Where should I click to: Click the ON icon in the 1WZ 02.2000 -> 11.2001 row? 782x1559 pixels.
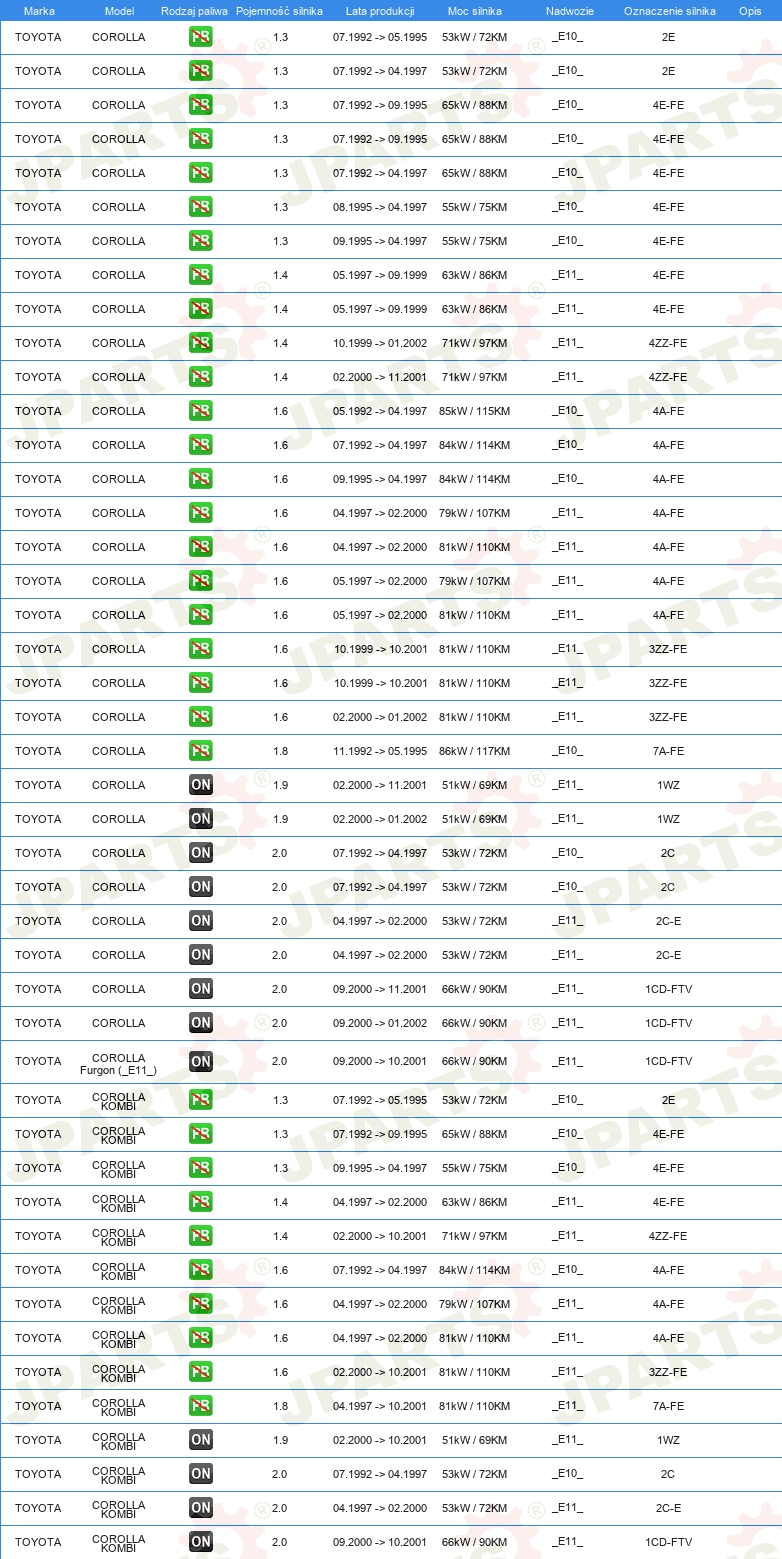pos(200,785)
